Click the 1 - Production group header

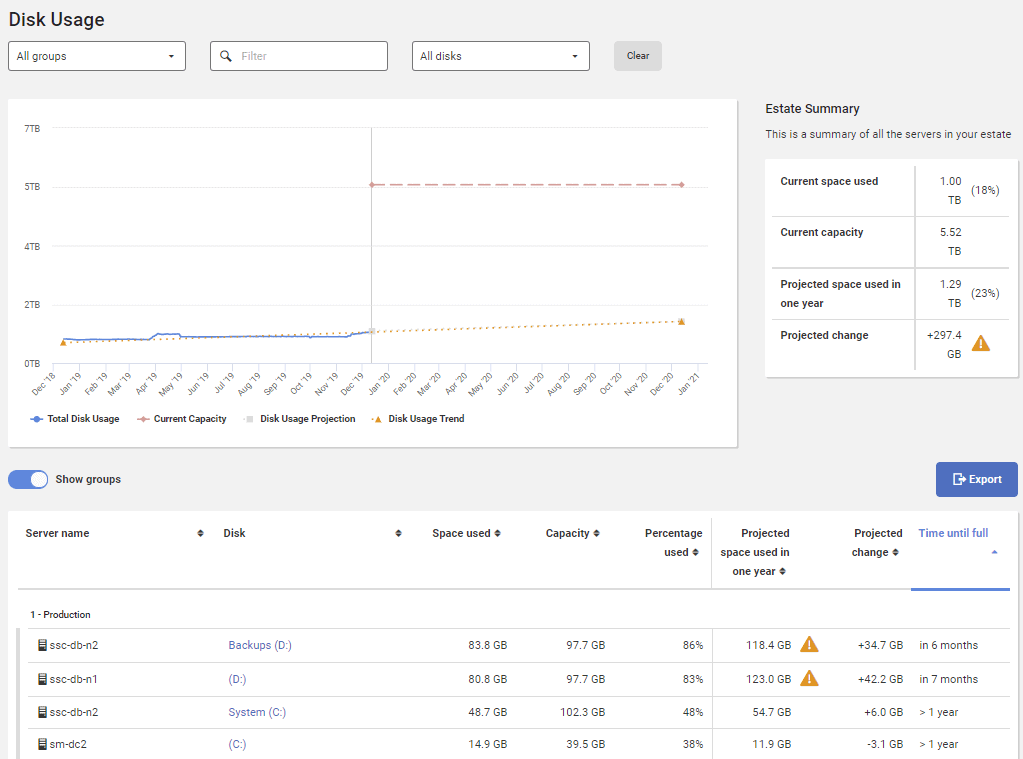pos(60,615)
